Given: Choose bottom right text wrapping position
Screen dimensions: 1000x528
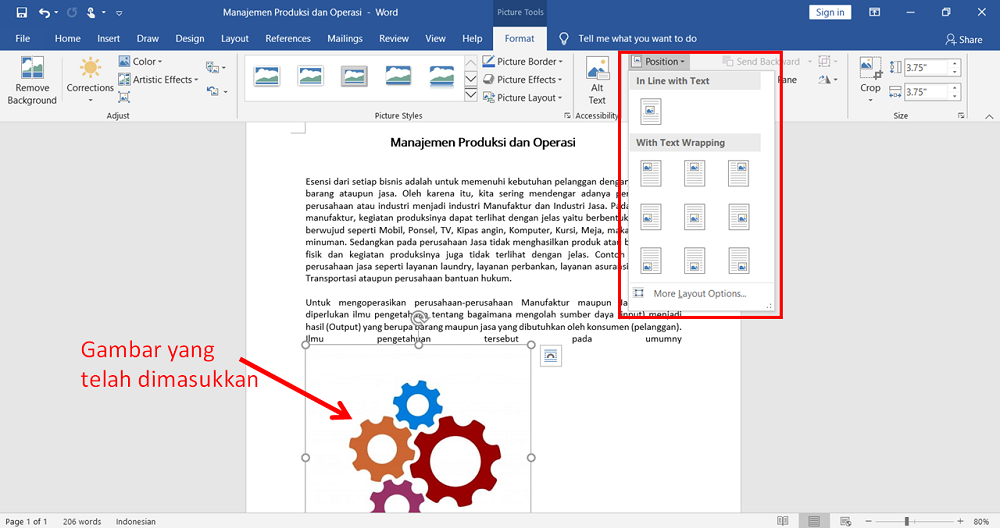Looking at the screenshot, I should pos(739,260).
